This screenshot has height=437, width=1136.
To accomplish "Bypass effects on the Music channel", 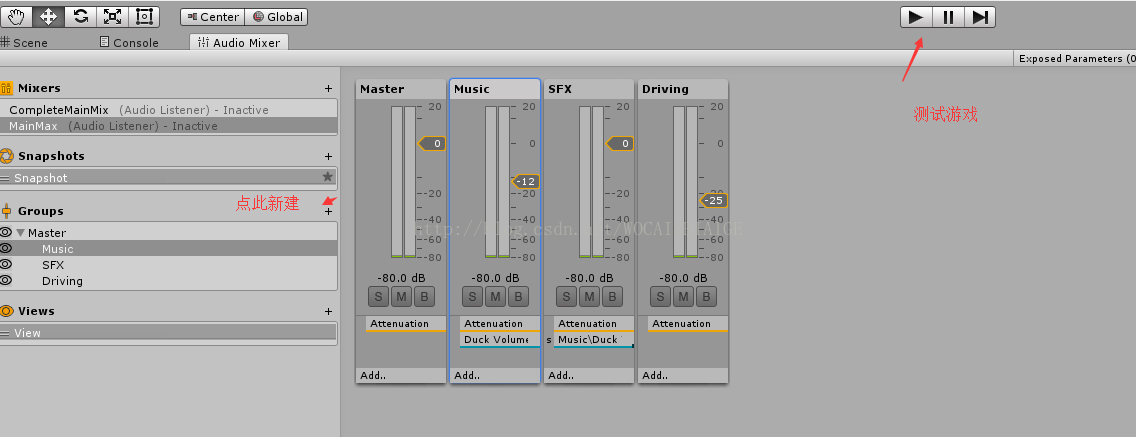I will 517,296.
